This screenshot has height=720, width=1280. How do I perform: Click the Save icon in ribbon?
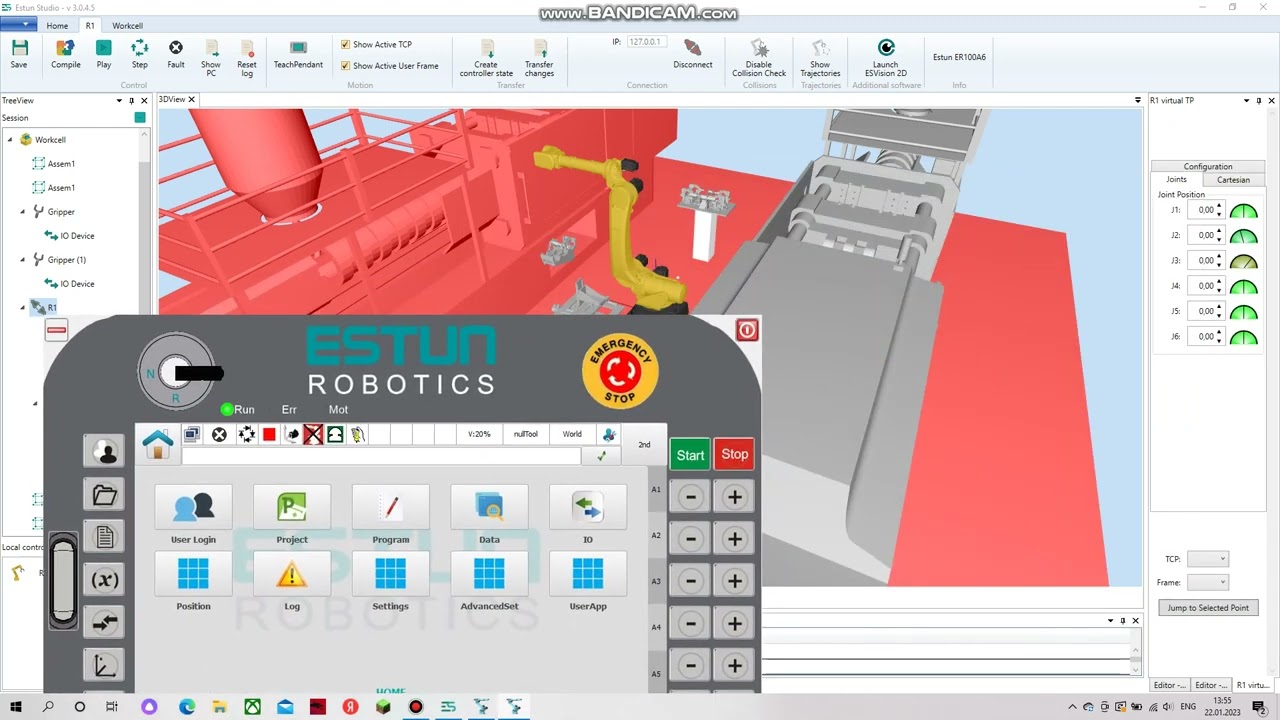(19, 54)
